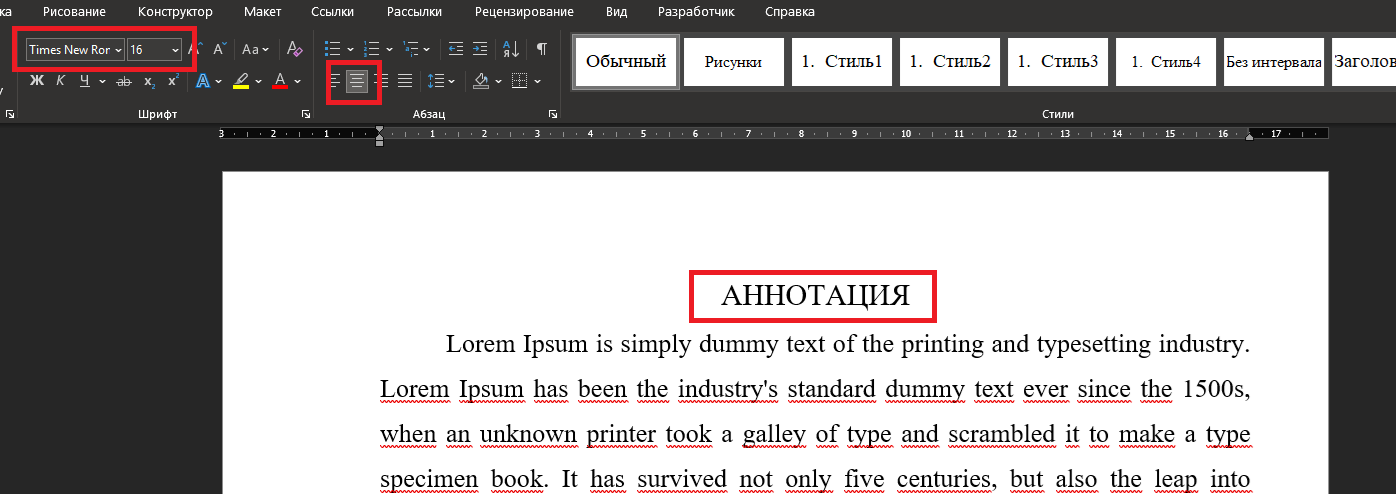Toggle bold with the Ж button
Viewport: 1396px width, 494px height.
click(37, 81)
